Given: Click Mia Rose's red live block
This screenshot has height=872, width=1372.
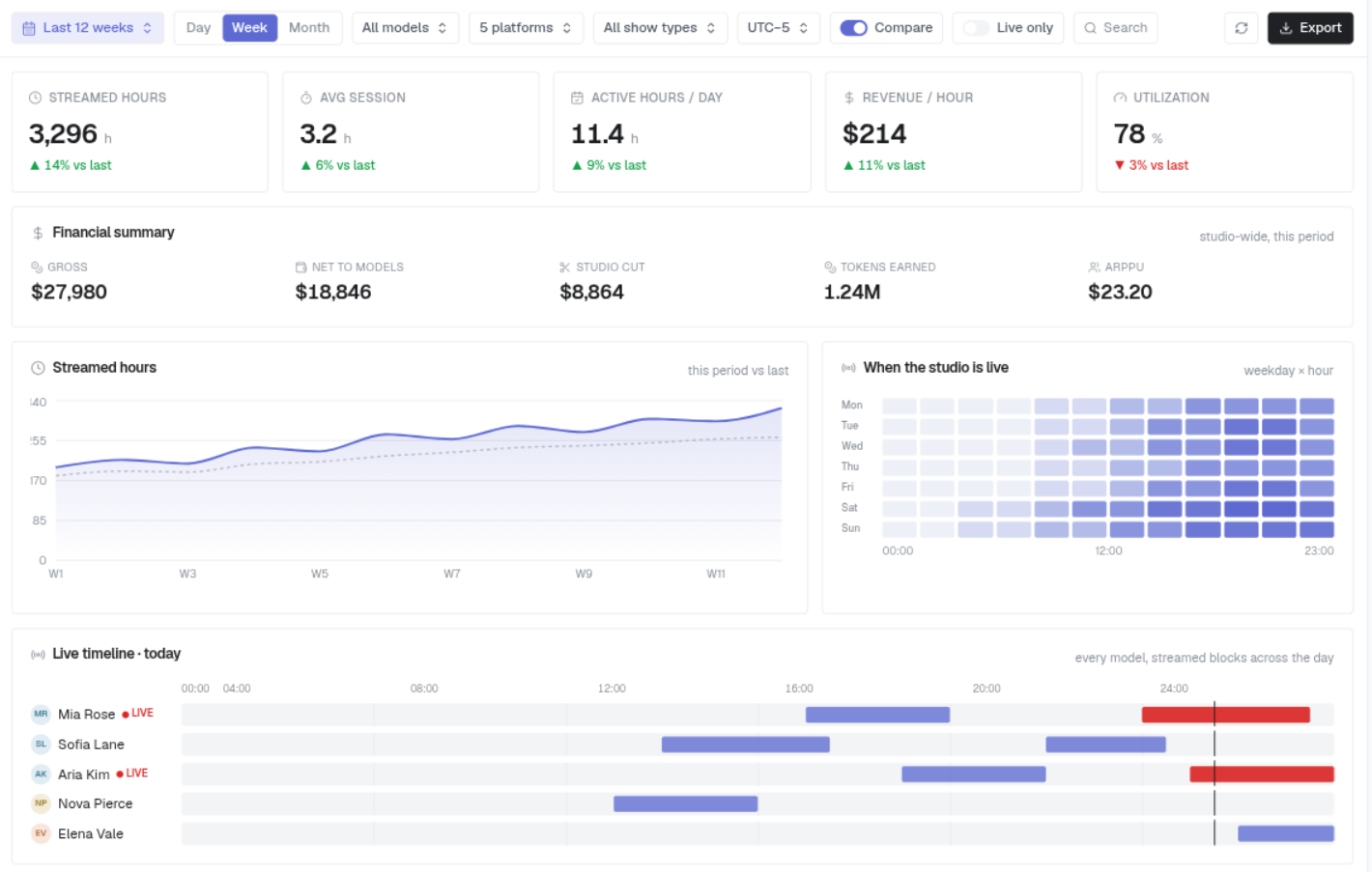Looking at the screenshot, I should [1226, 715].
